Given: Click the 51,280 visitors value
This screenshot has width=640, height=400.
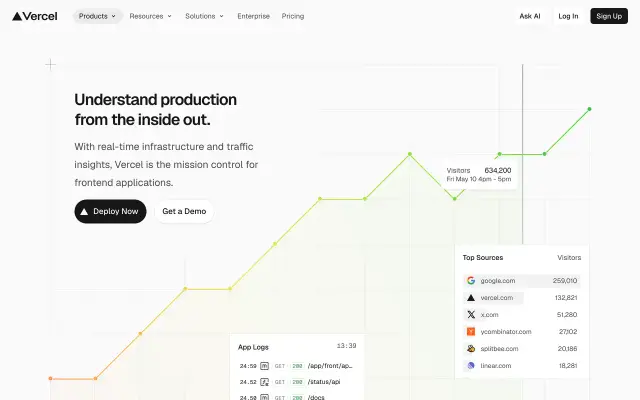Looking at the screenshot, I should click(567, 315).
